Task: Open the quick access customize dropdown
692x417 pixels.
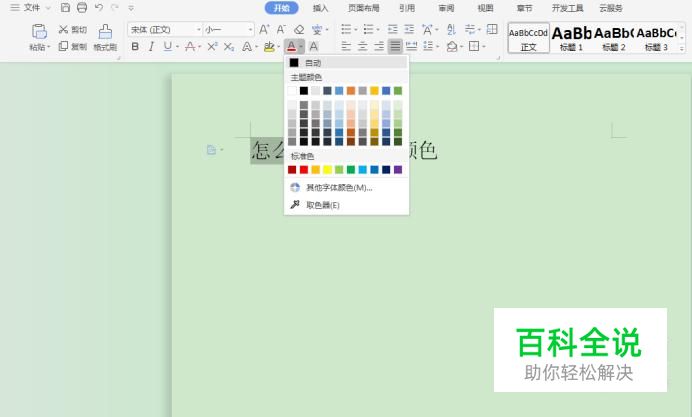Action: click(131, 8)
